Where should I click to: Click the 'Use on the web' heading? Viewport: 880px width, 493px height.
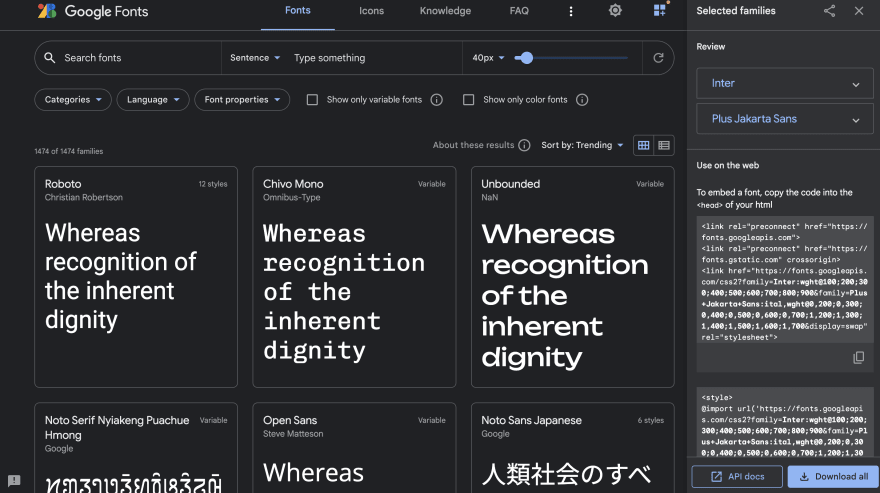[x=727, y=166]
